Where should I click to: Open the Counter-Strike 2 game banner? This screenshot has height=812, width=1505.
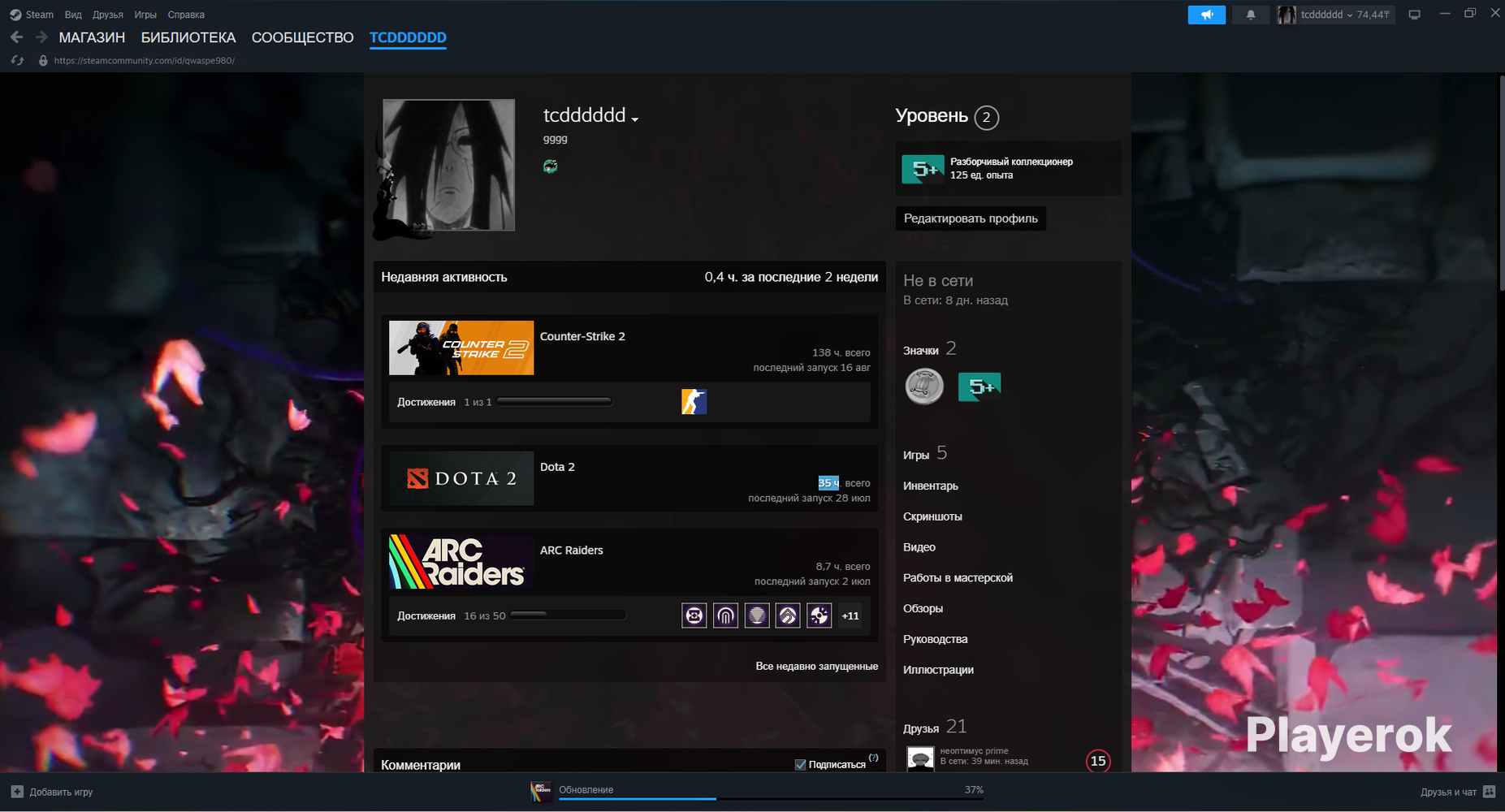tap(461, 348)
